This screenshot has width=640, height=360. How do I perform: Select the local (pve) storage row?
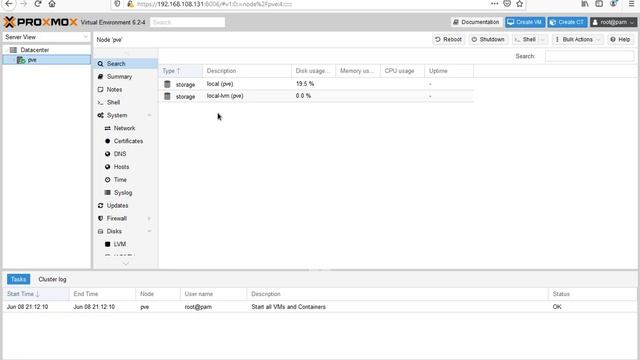coord(316,84)
